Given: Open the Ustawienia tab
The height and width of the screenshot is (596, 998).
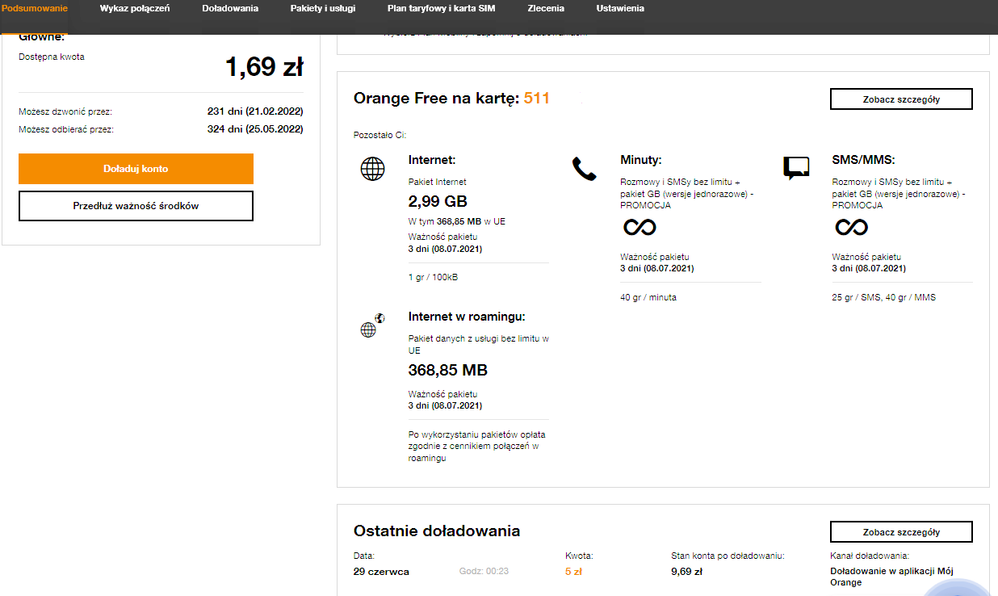Looking at the screenshot, I should click(x=620, y=8).
